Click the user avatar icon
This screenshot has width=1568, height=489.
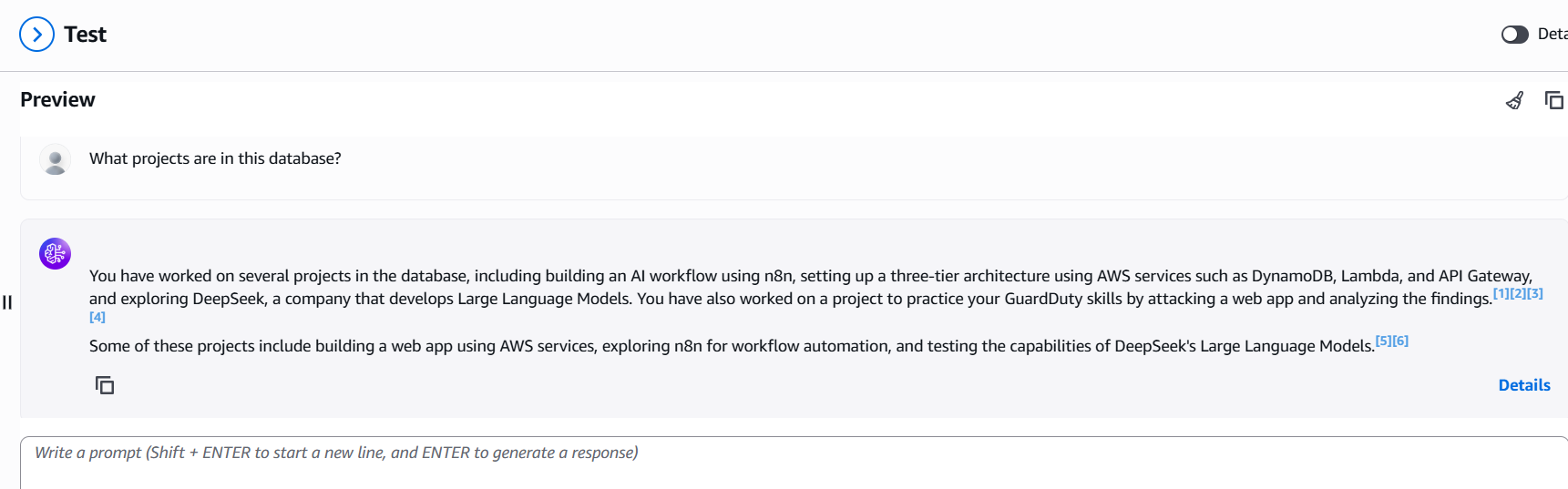(56, 159)
